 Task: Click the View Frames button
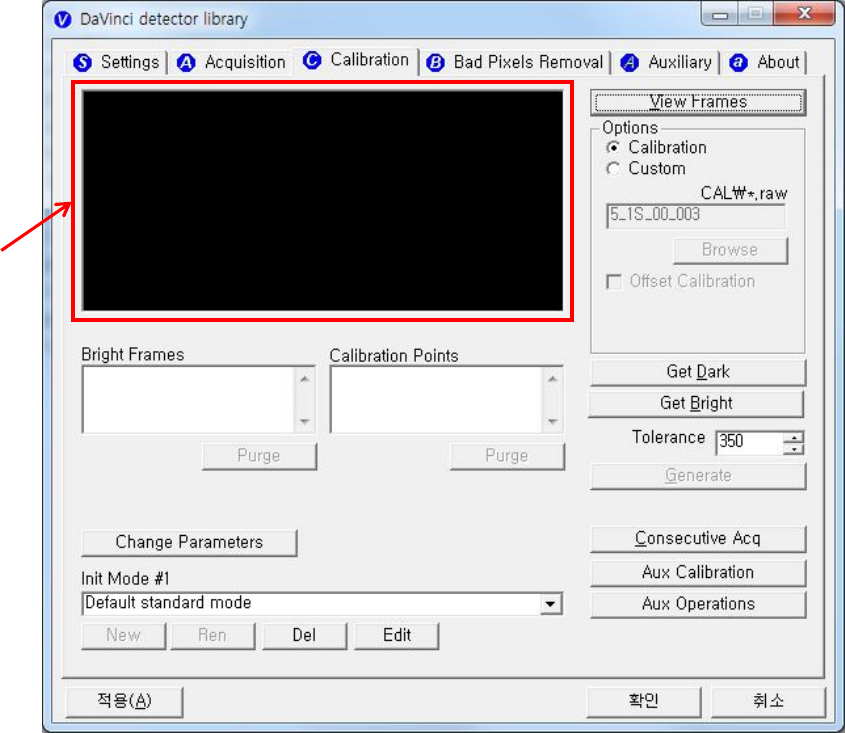698,102
